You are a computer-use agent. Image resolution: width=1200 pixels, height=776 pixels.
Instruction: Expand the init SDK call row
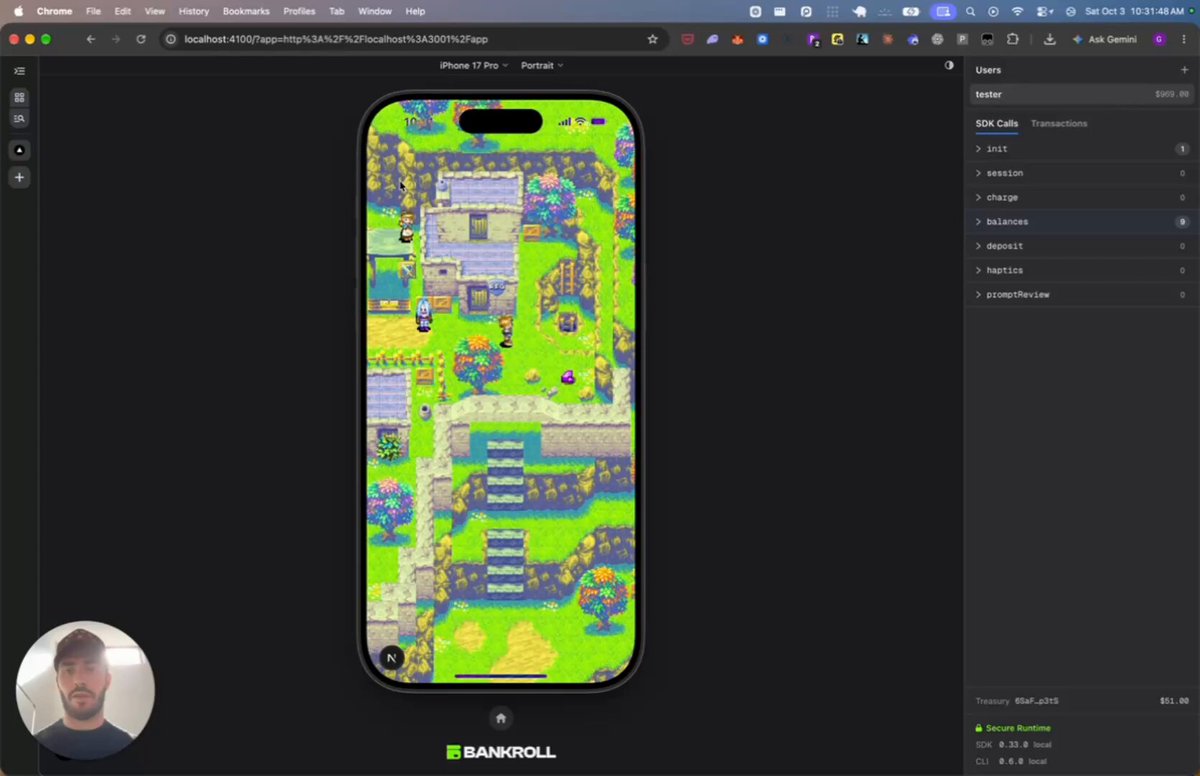click(1082, 149)
